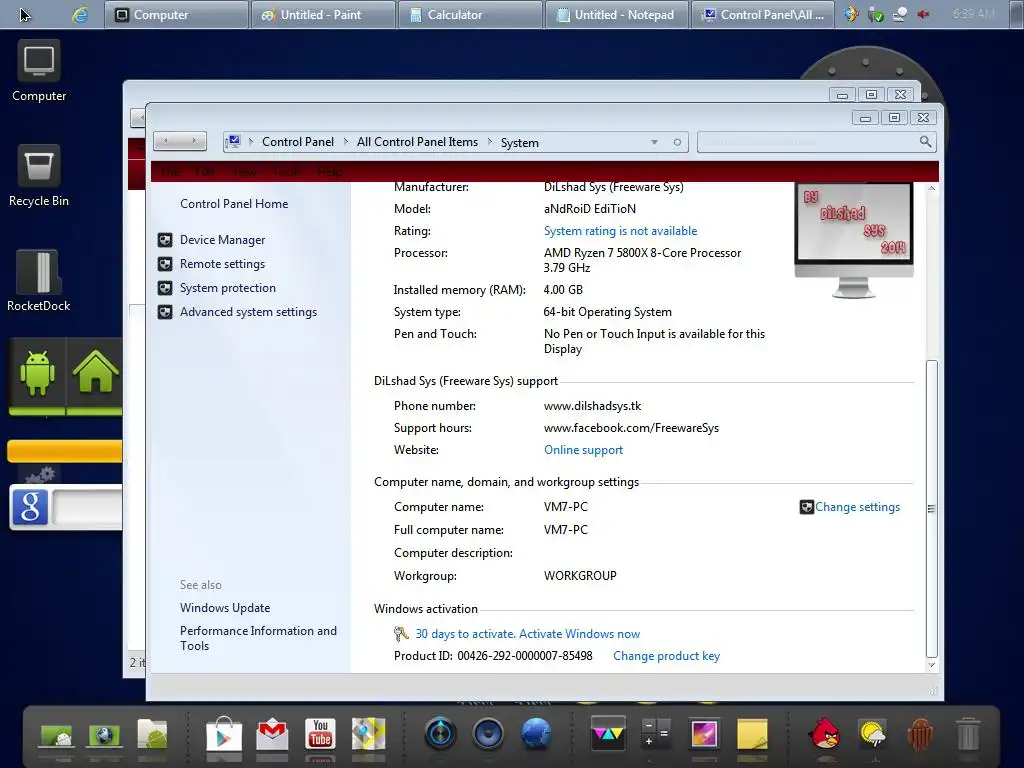
Task: Switch to the Calculator taskbar button
Action: point(470,14)
